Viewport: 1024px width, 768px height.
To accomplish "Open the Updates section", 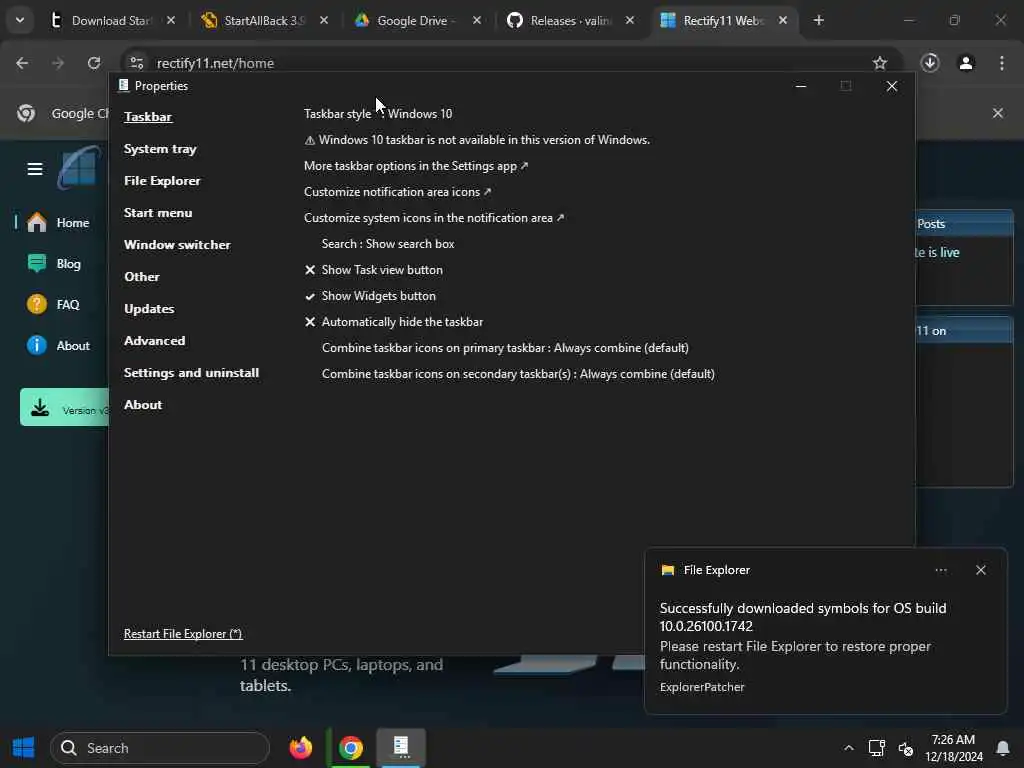I will (149, 309).
